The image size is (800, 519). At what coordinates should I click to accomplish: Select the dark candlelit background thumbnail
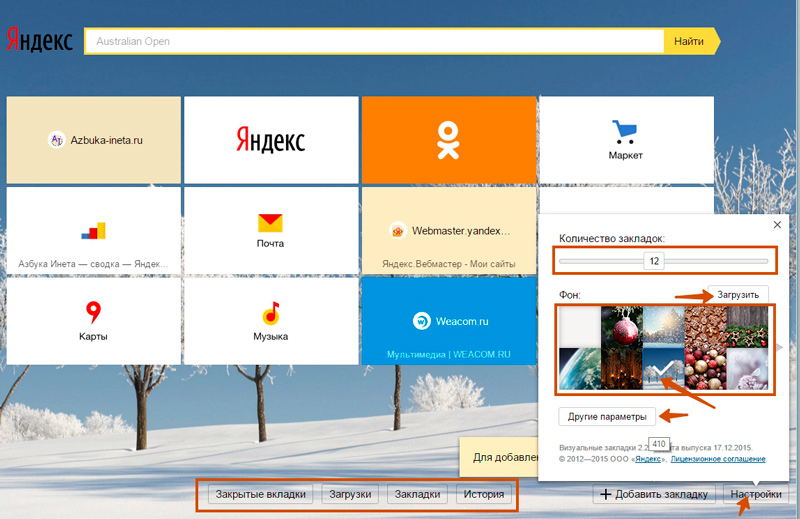tap(622, 368)
